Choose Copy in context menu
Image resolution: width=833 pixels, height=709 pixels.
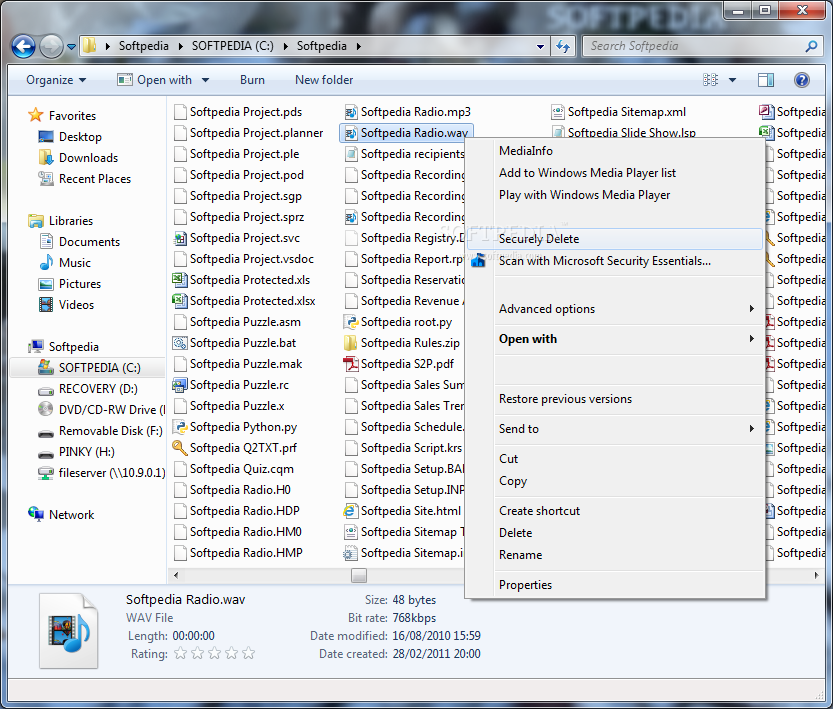point(615,481)
